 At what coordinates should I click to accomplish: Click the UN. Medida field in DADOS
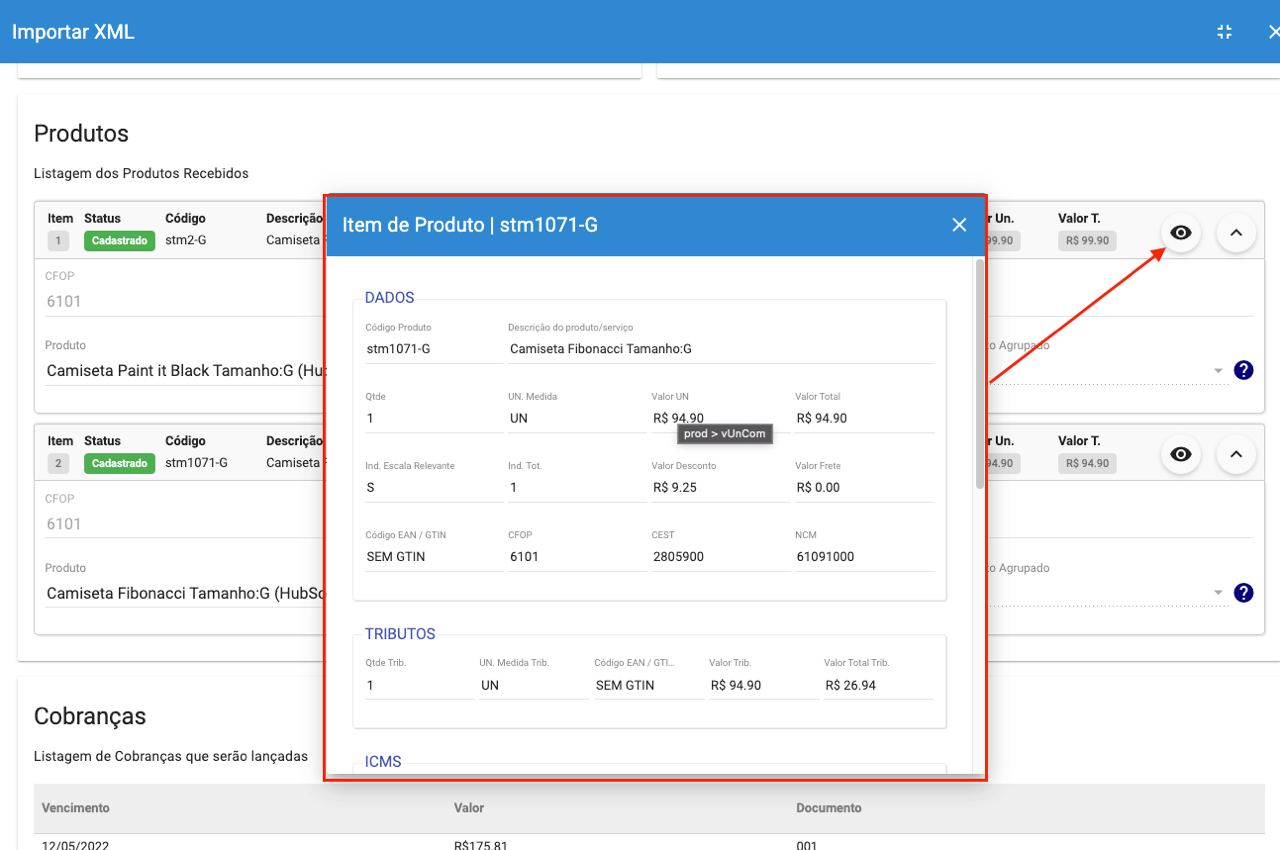click(x=577, y=418)
